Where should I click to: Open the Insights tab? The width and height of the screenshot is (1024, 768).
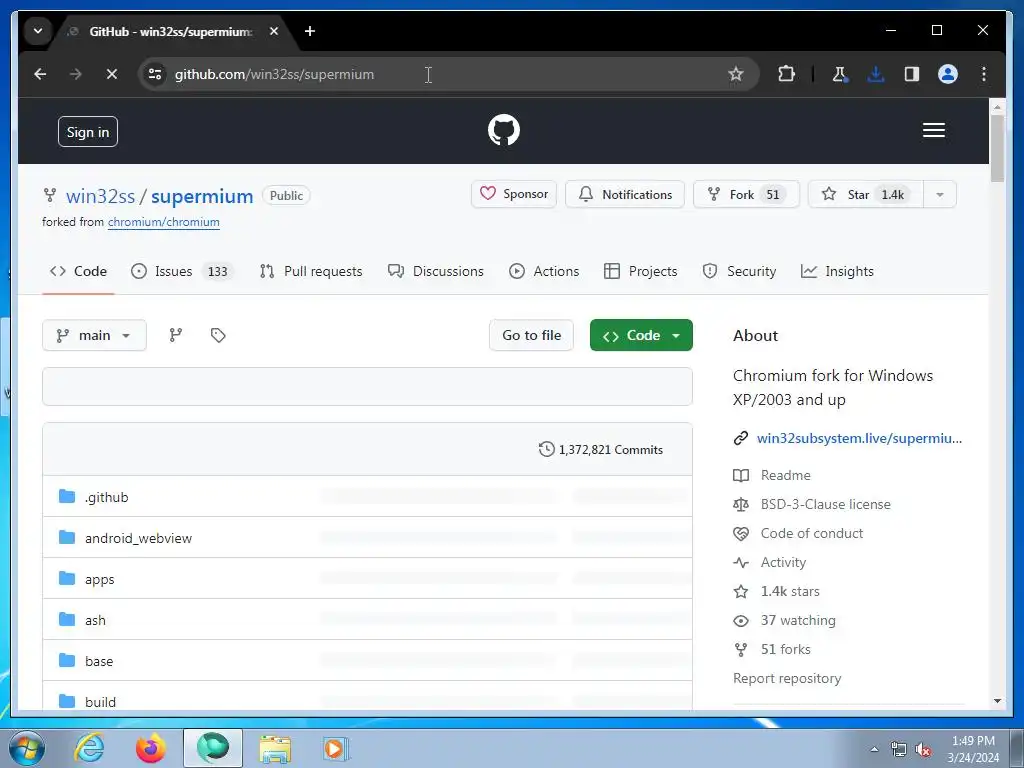click(837, 271)
